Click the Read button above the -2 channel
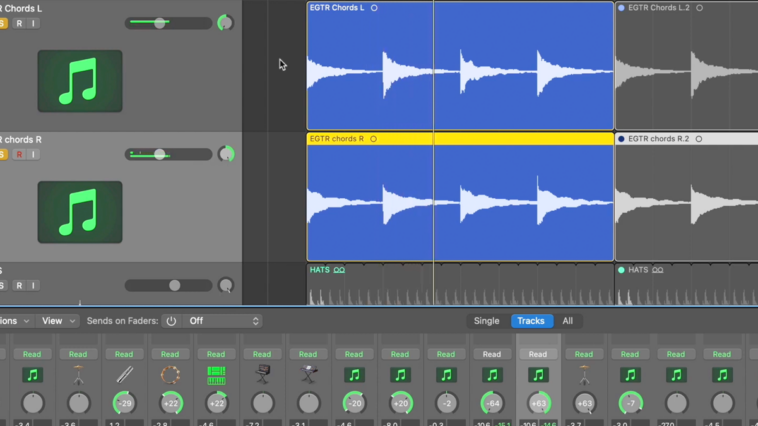 446,354
